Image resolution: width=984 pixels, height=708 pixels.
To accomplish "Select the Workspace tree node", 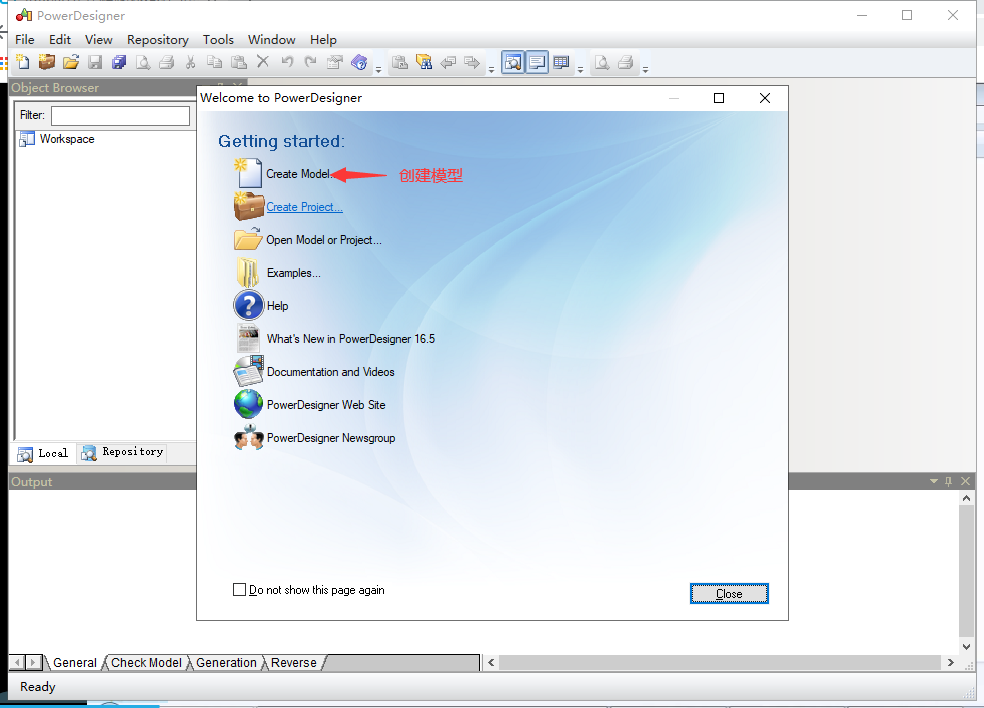I will (67, 139).
